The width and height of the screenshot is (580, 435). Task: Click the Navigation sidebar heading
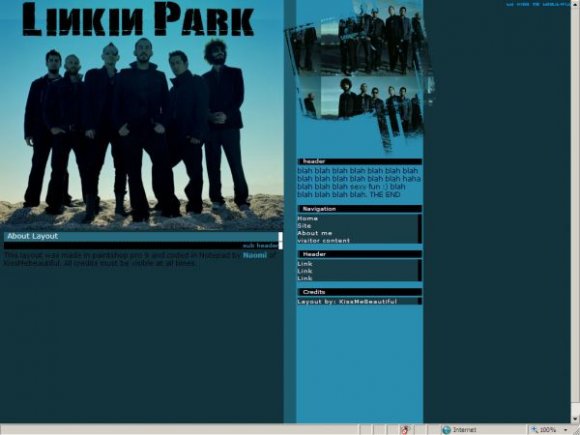pos(359,209)
